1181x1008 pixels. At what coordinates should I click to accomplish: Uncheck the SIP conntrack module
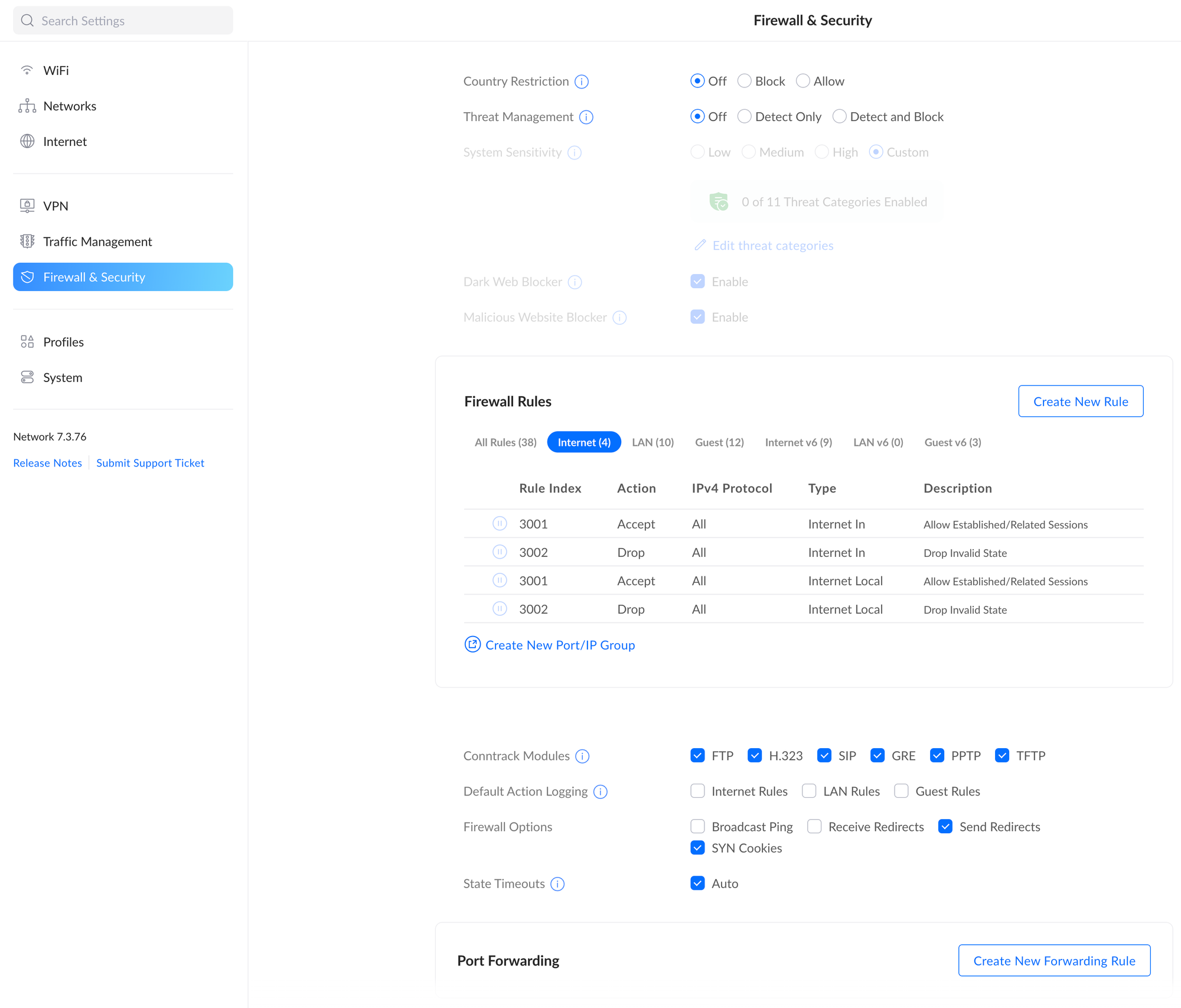point(824,756)
